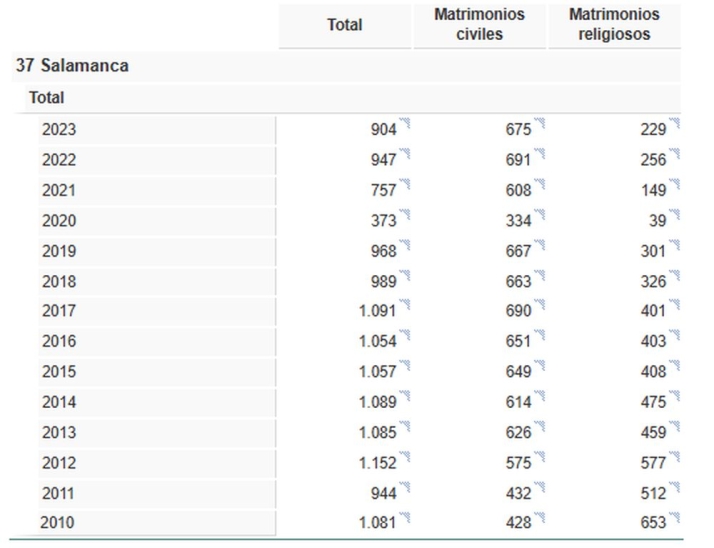The height and width of the screenshot is (548, 714).
Task: Click the small marker beside religious value 149
Action: click(674, 185)
